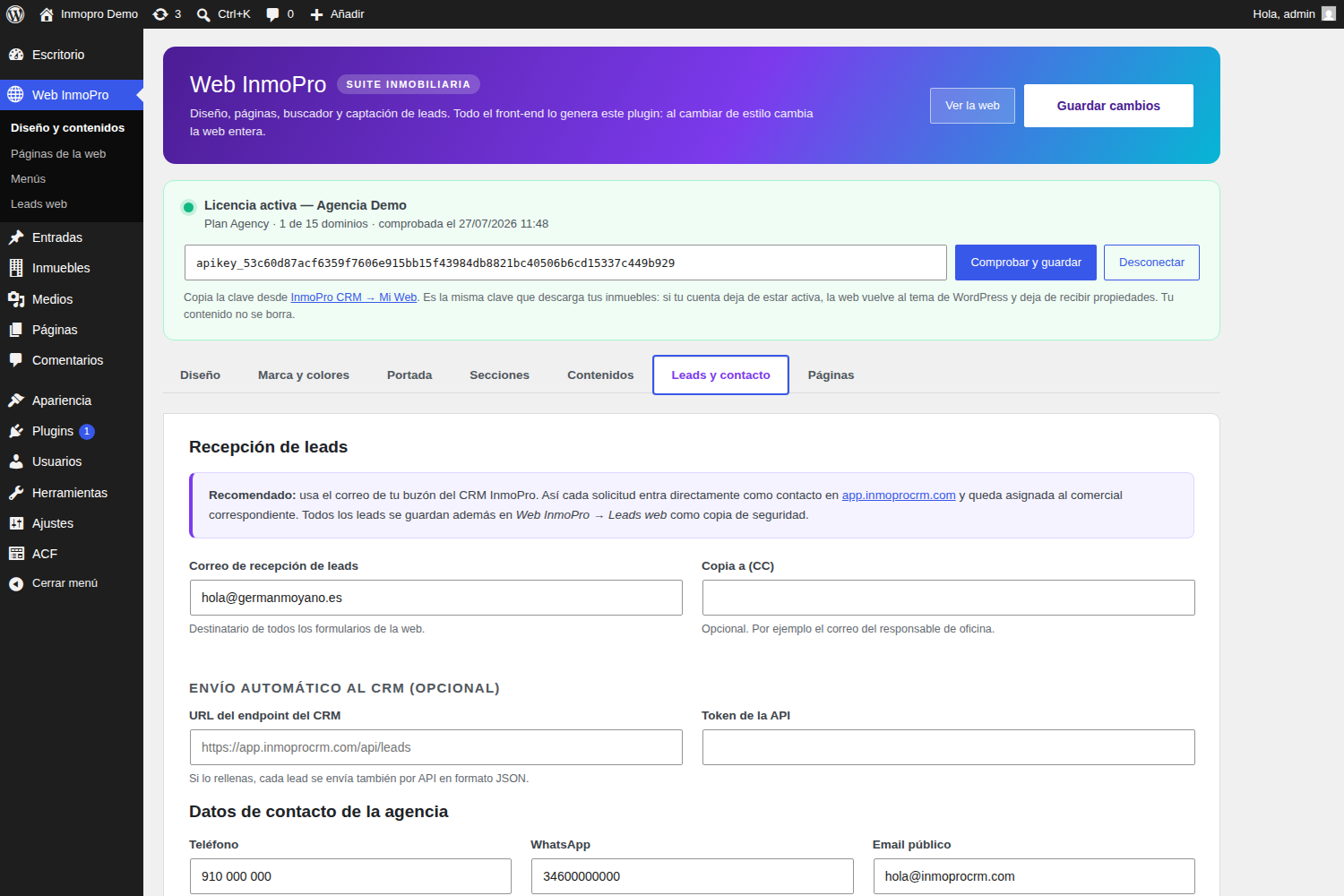Viewport: 1344px width, 896px height.
Task: Click the Email público input field
Action: 1034,876
